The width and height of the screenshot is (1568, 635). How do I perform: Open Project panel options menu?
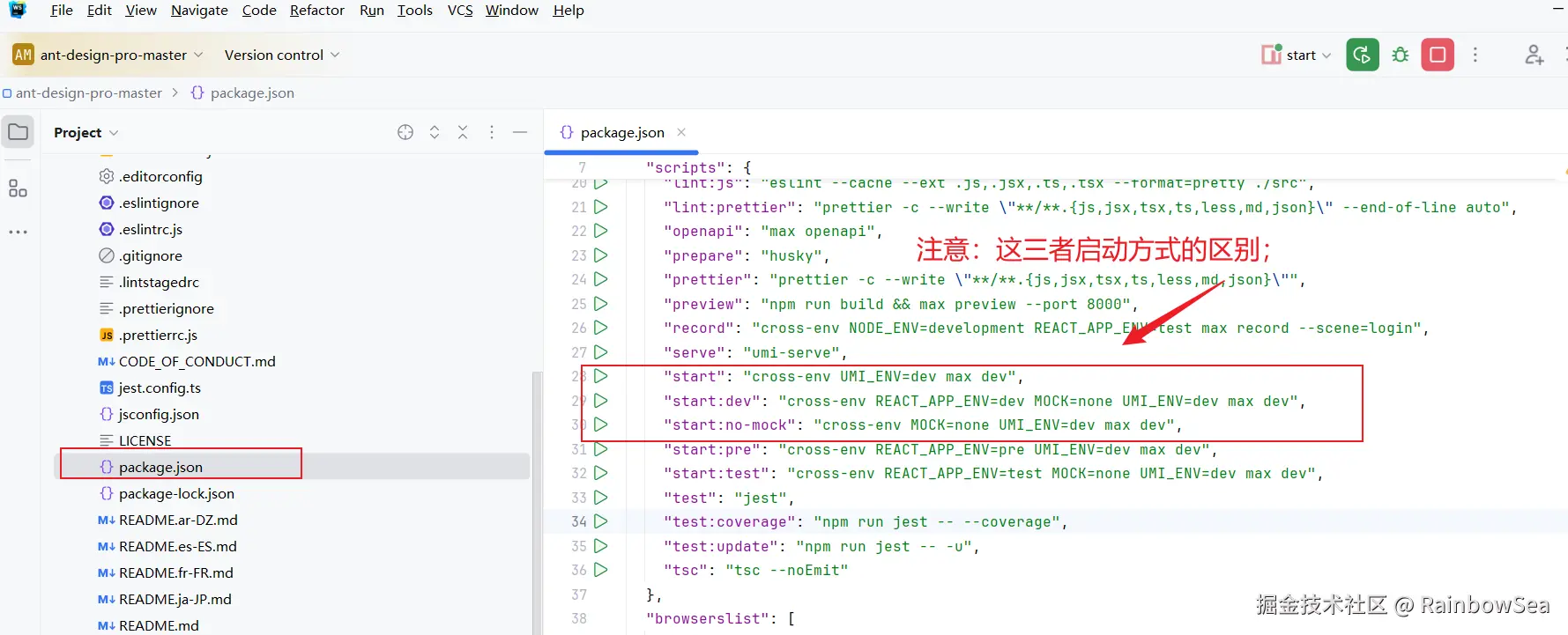click(492, 132)
